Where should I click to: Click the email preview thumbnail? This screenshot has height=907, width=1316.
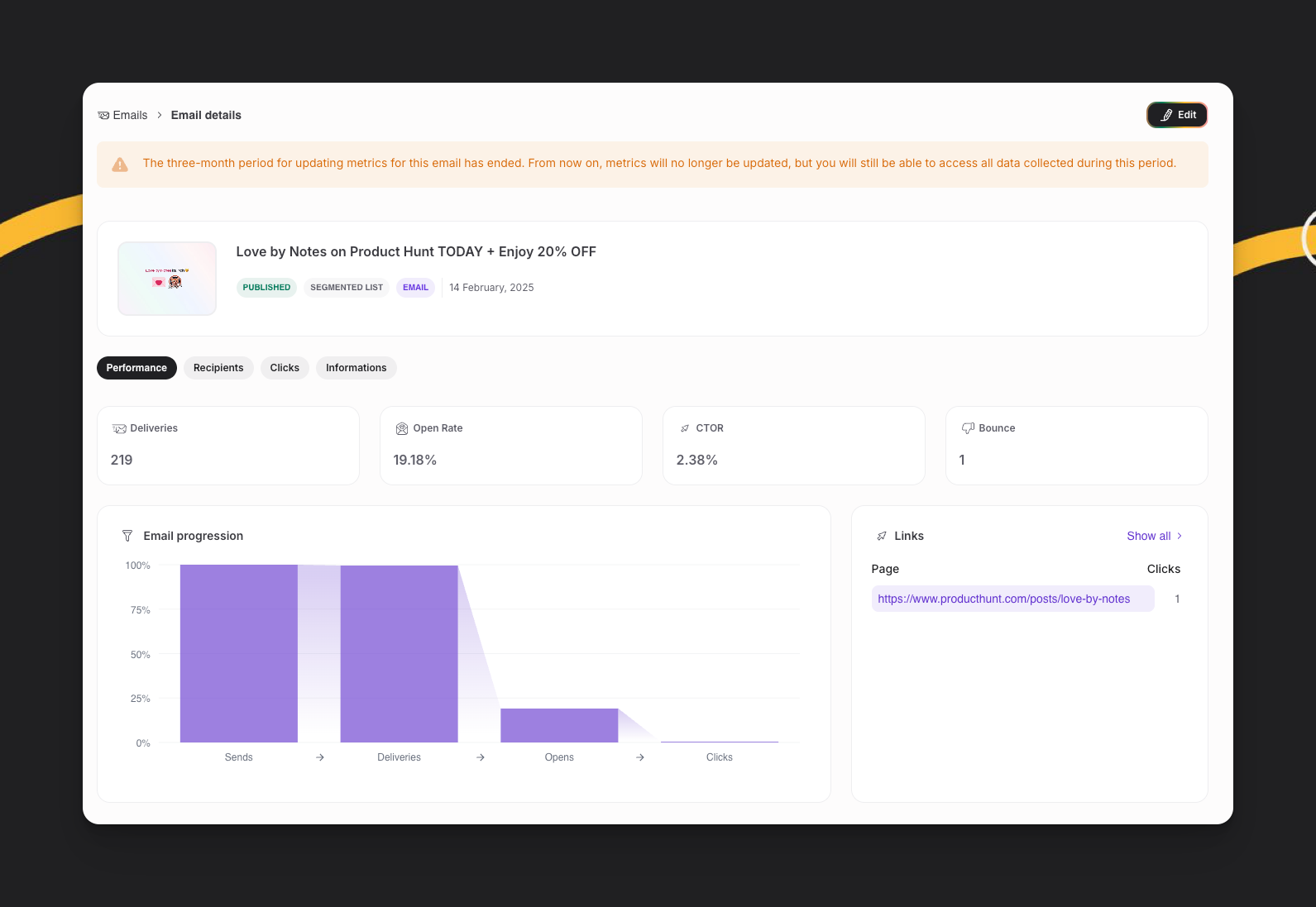point(167,279)
